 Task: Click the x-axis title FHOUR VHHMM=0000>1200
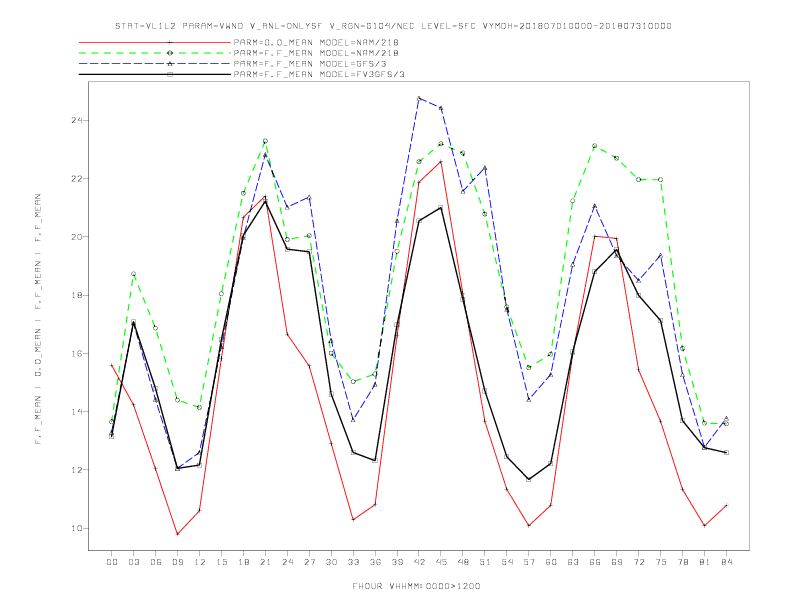pos(416,586)
